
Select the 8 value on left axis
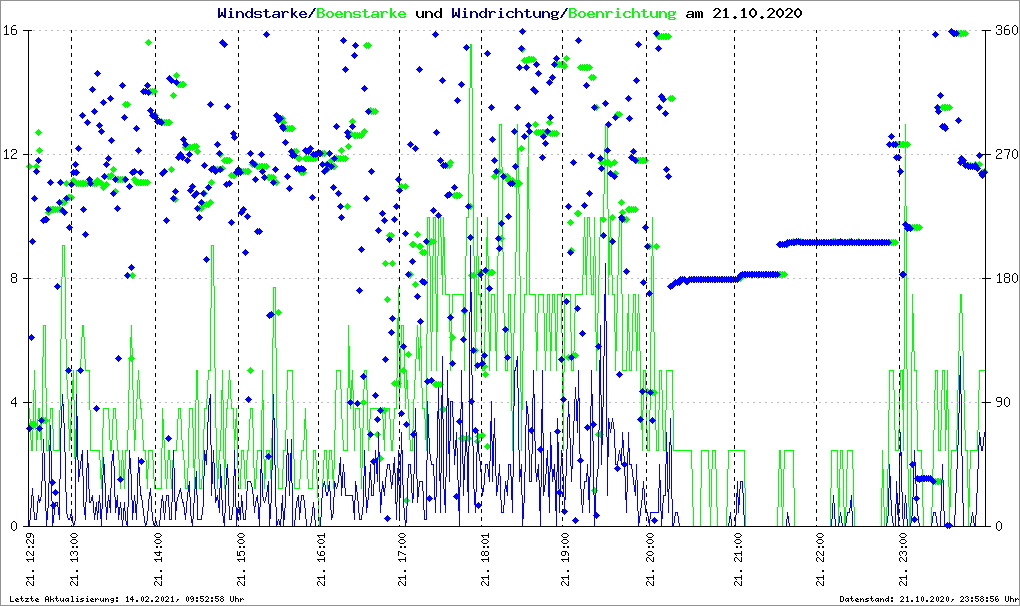pos(16,279)
